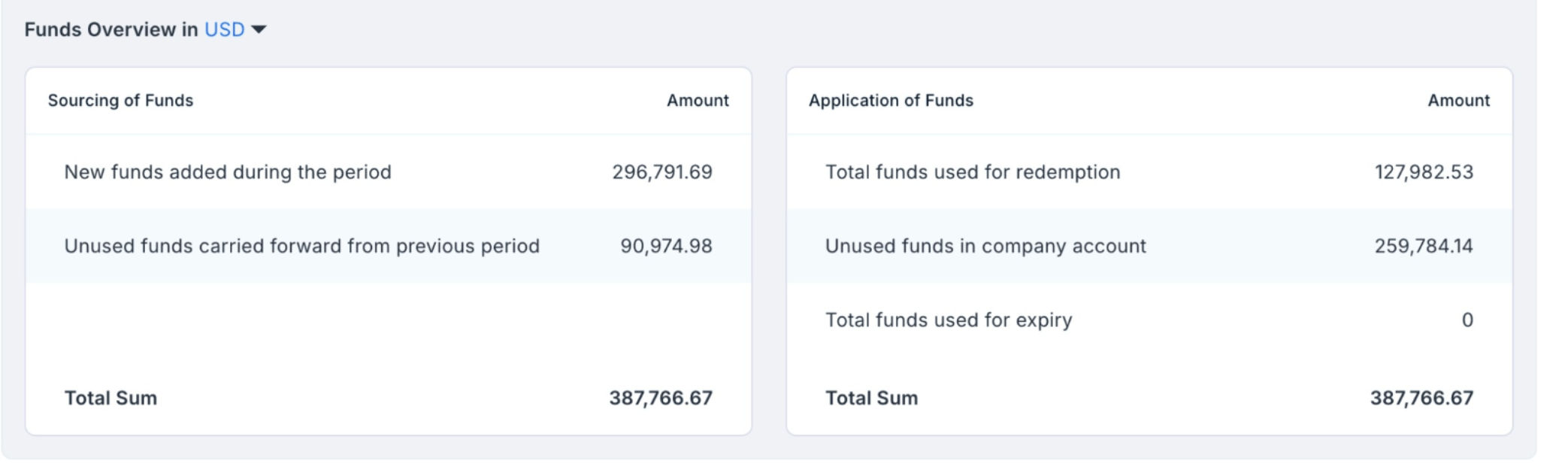
Task: Select Unused funds carried forward from previous period
Action: [x=301, y=246]
